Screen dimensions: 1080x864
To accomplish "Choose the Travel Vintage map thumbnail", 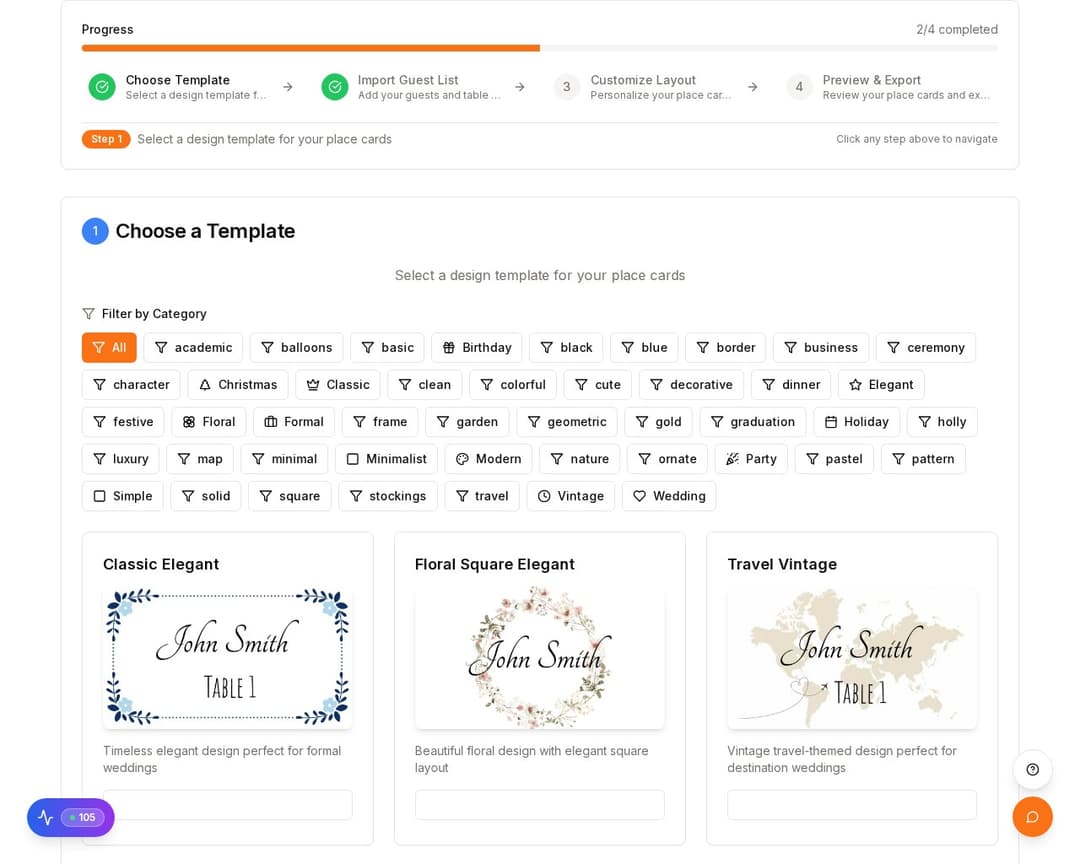I will click(851, 657).
